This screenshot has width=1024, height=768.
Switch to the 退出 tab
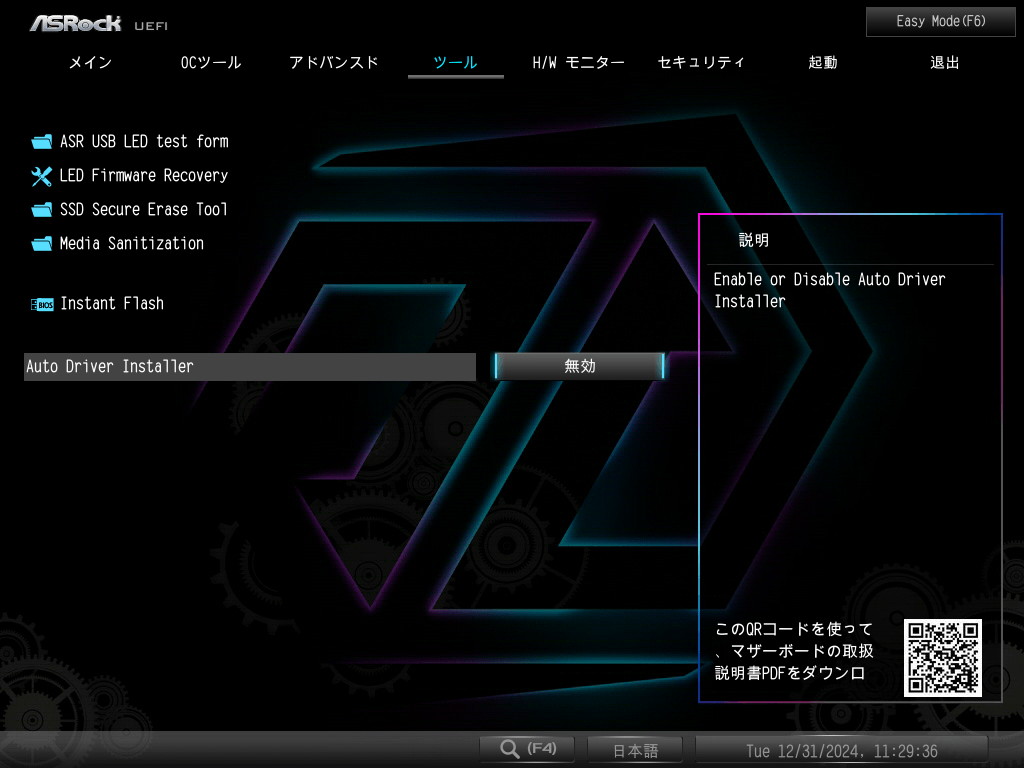tap(944, 63)
